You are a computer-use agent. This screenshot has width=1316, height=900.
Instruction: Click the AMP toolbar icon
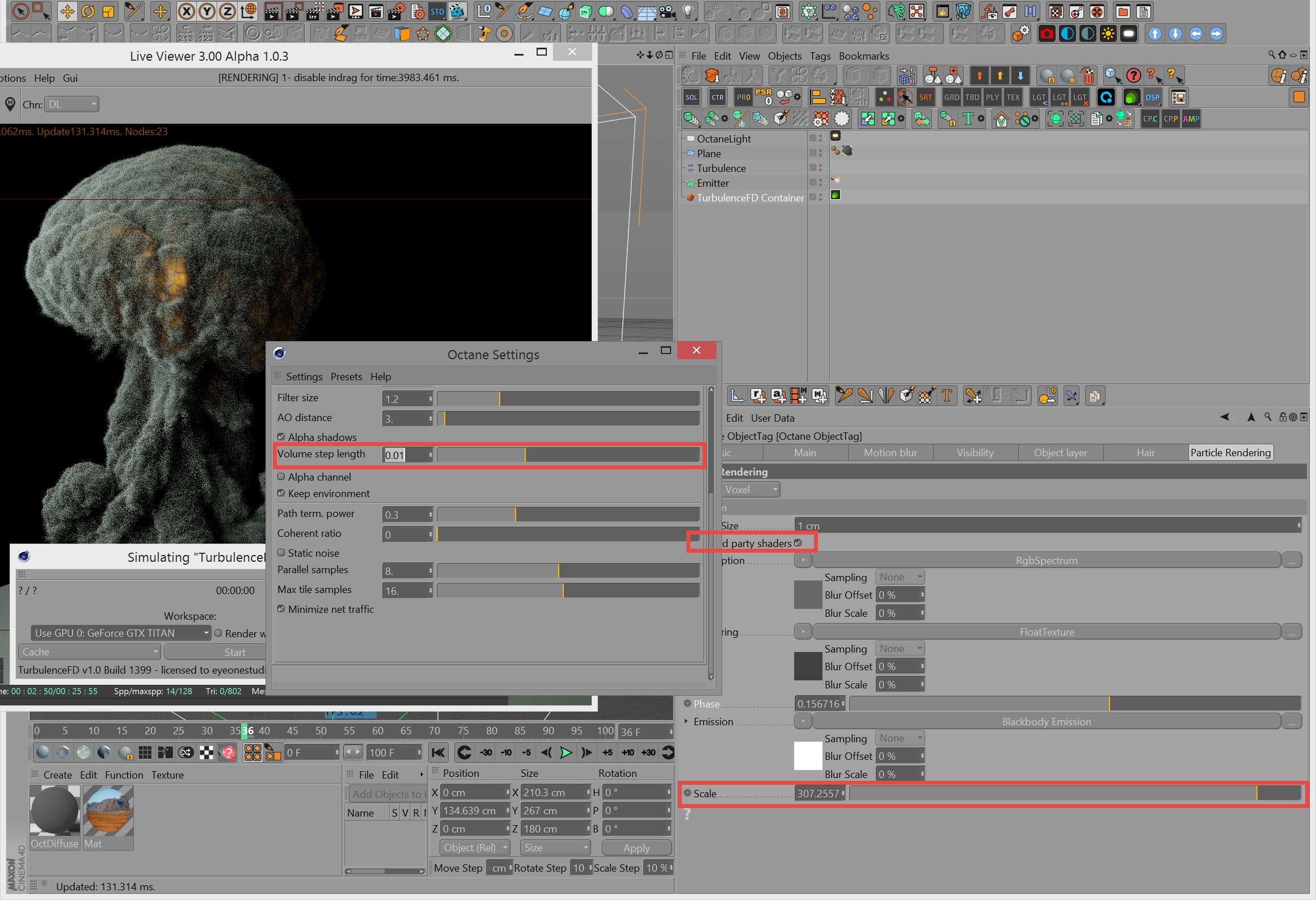(1191, 119)
